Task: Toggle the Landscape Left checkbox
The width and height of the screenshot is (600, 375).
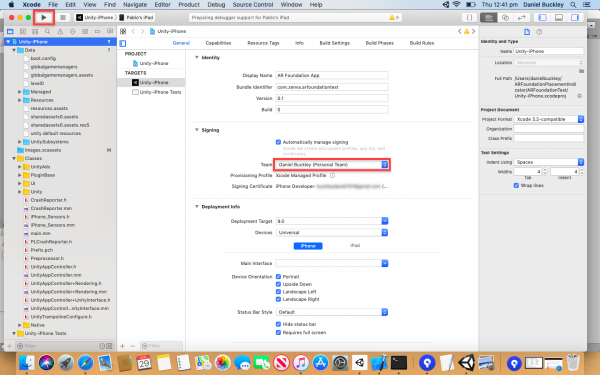Action: pyautogui.click(x=278, y=292)
